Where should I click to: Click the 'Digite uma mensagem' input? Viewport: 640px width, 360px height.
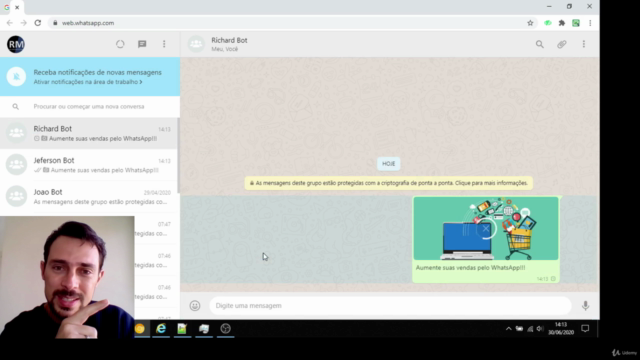(390, 305)
